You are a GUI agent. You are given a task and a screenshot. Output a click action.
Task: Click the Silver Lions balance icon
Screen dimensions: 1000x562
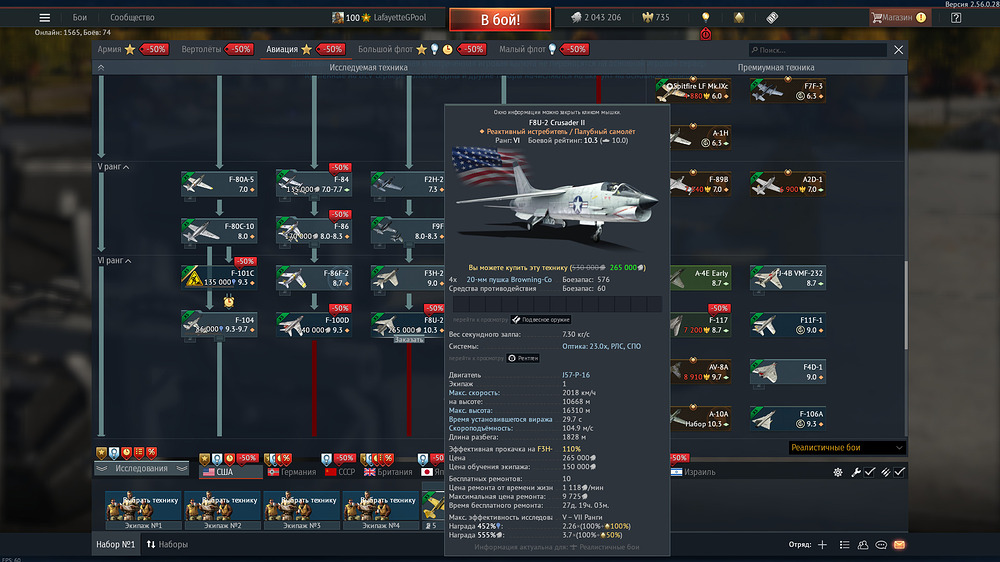(576, 18)
